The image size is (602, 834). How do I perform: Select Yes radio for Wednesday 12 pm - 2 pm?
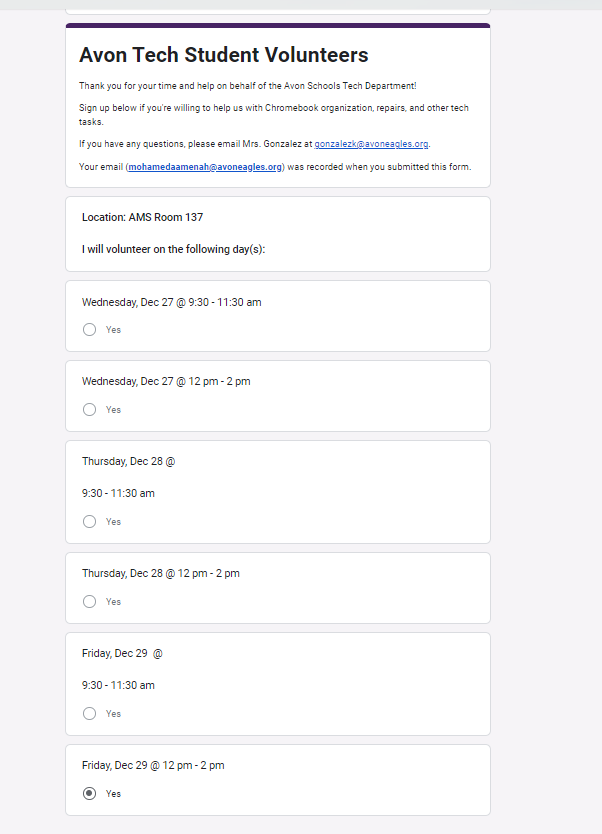90,409
